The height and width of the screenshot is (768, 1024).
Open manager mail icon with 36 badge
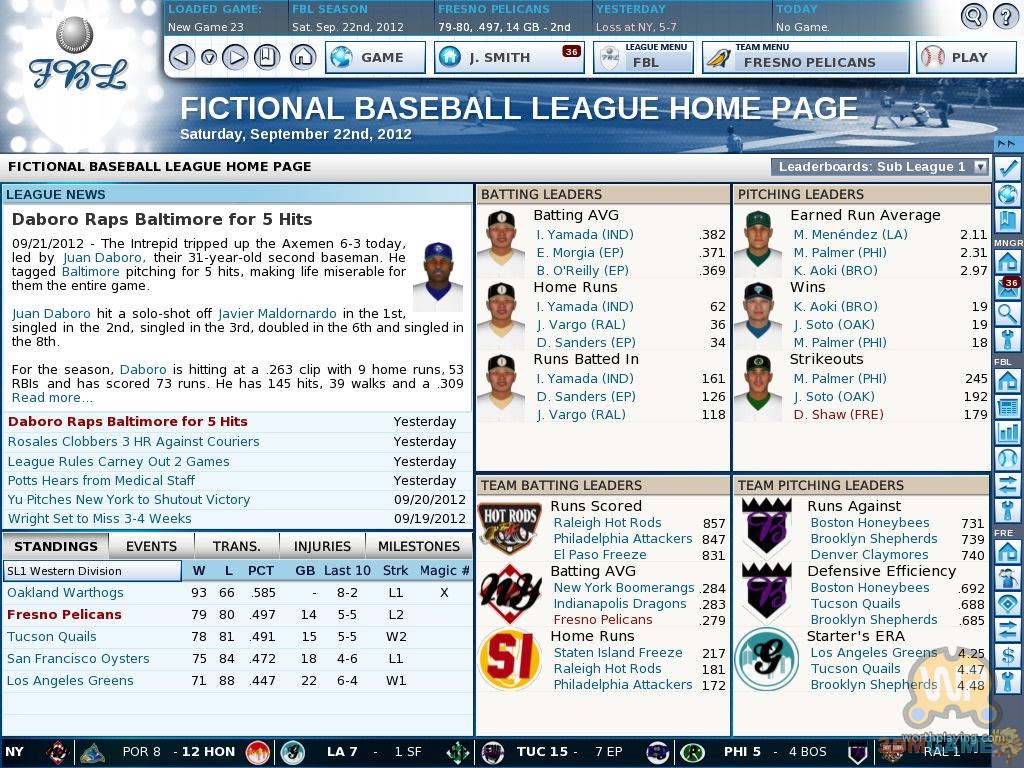pos(1007,288)
